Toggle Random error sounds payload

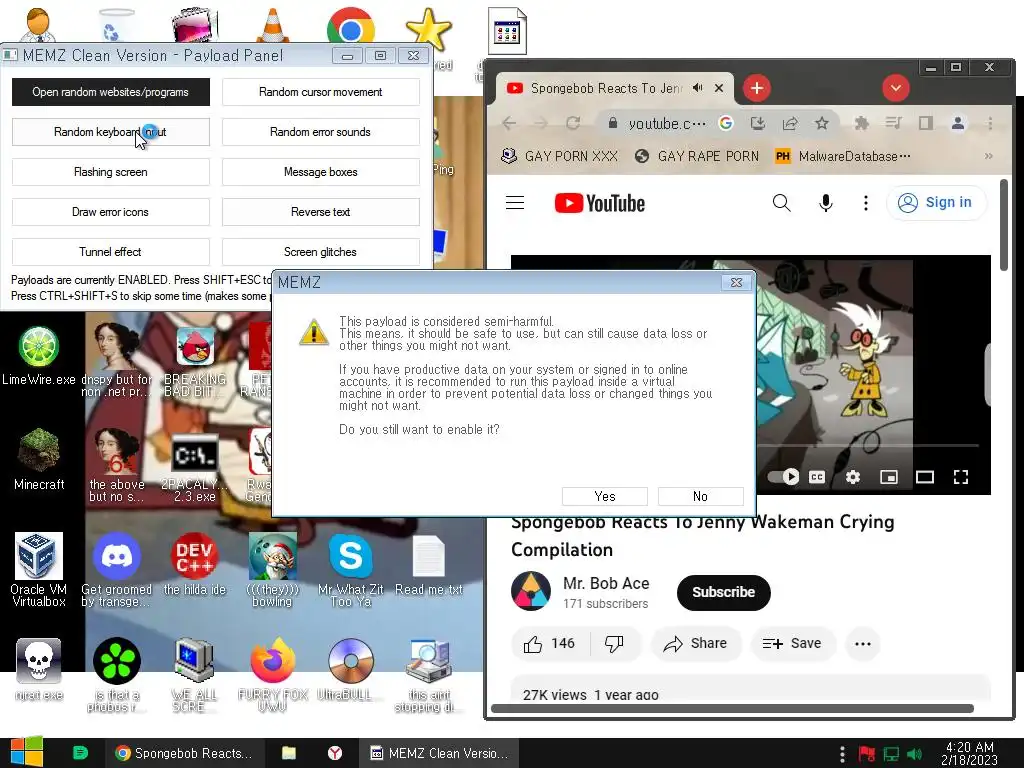coord(321,132)
